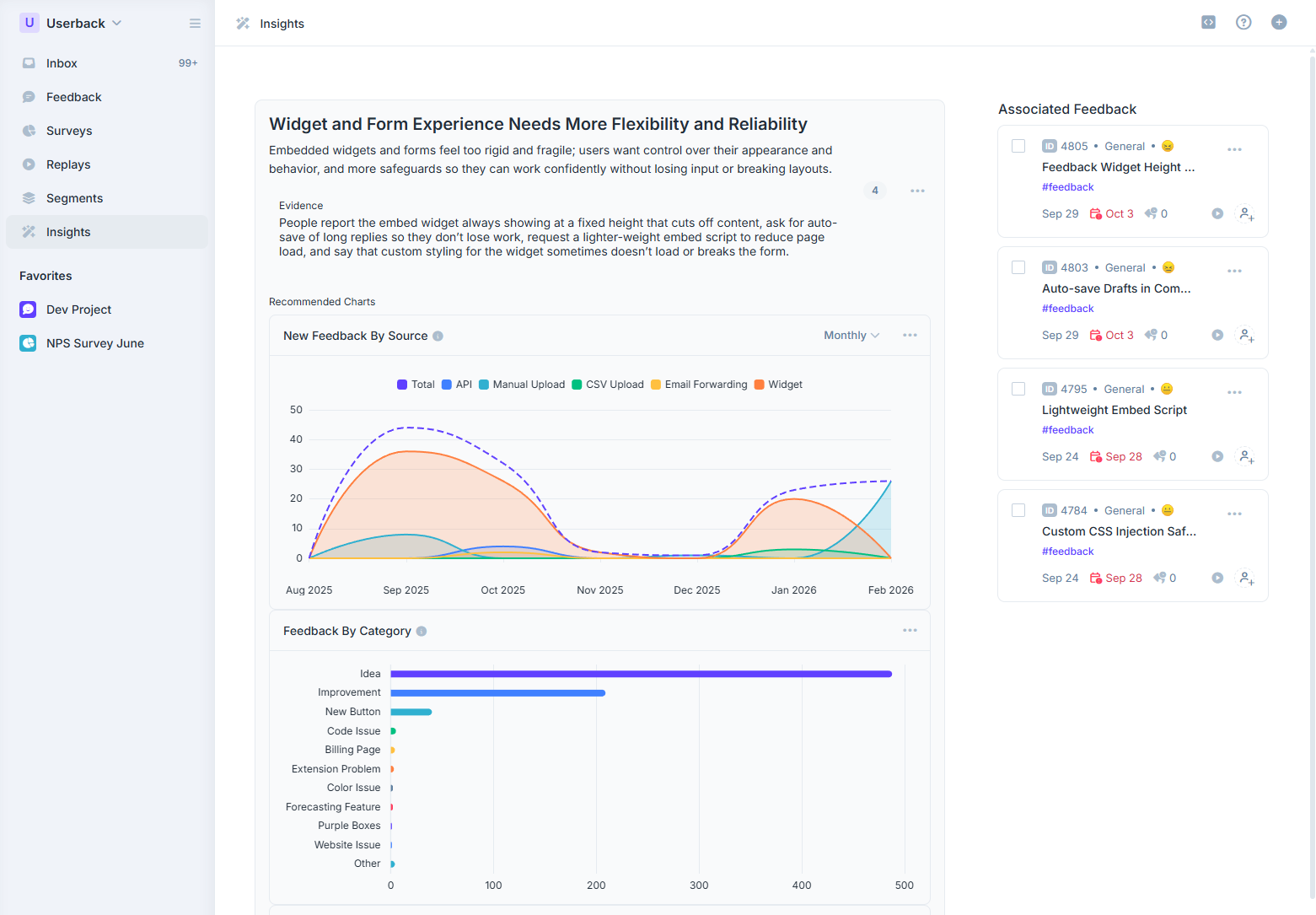Viewport: 1316px width, 915px height.
Task: Open the help question mark icon
Action: tap(1243, 23)
